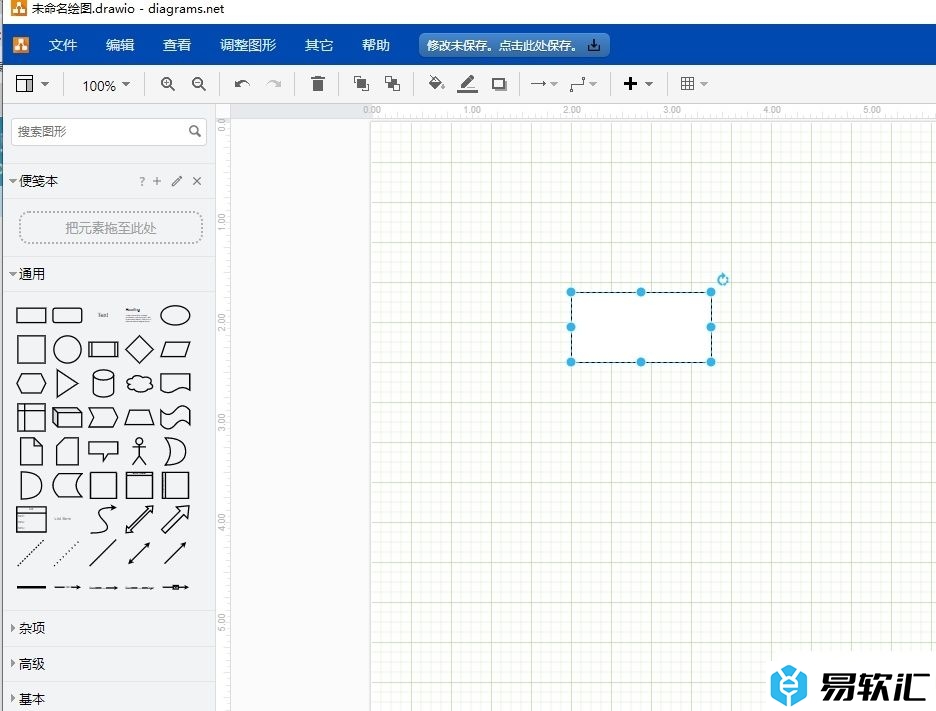Screen dimensions: 936x711
Task: Click the draw.io logo icon
Action: (21, 45)
